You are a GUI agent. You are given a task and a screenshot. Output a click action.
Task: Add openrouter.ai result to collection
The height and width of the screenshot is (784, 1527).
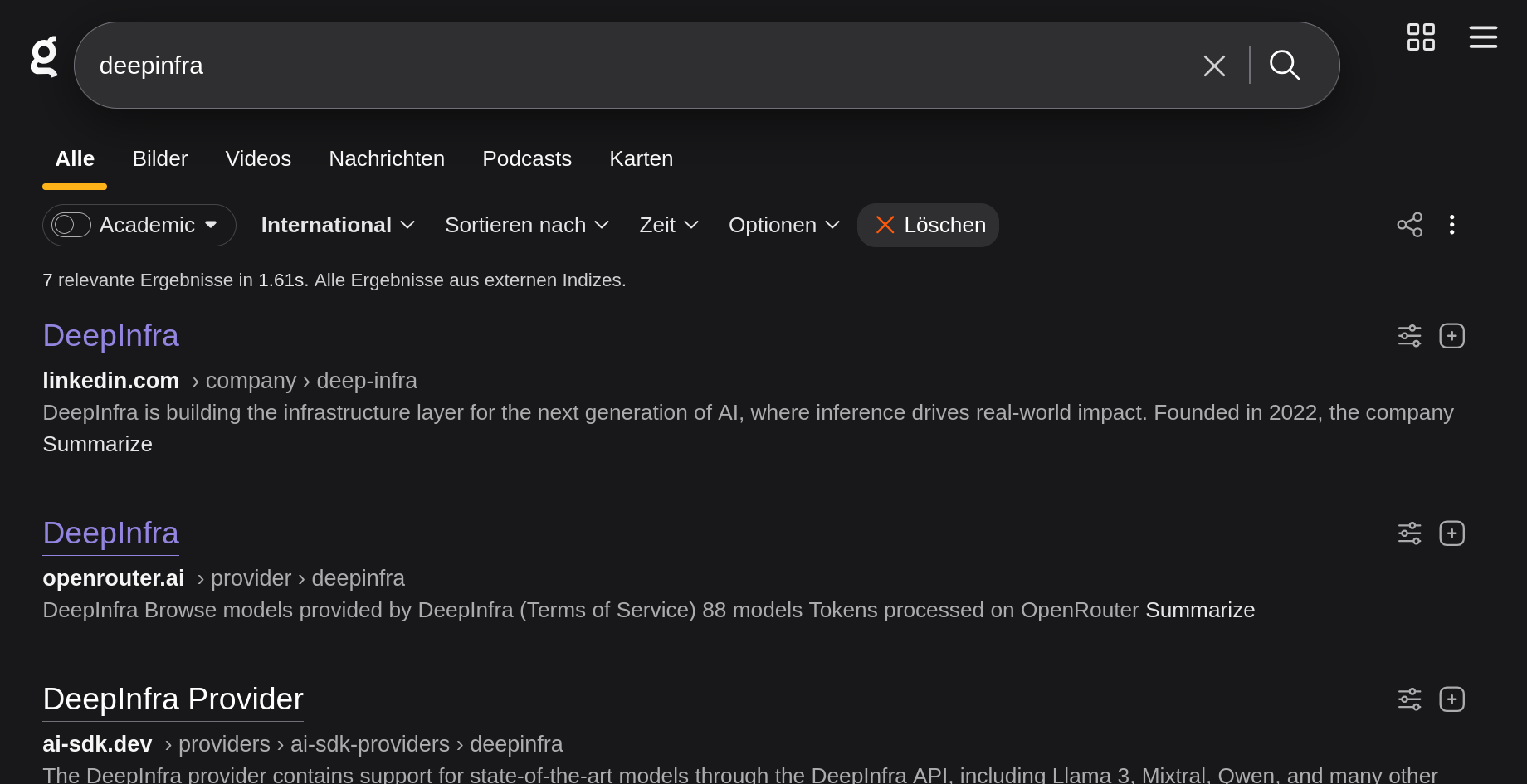[1451, 533]
